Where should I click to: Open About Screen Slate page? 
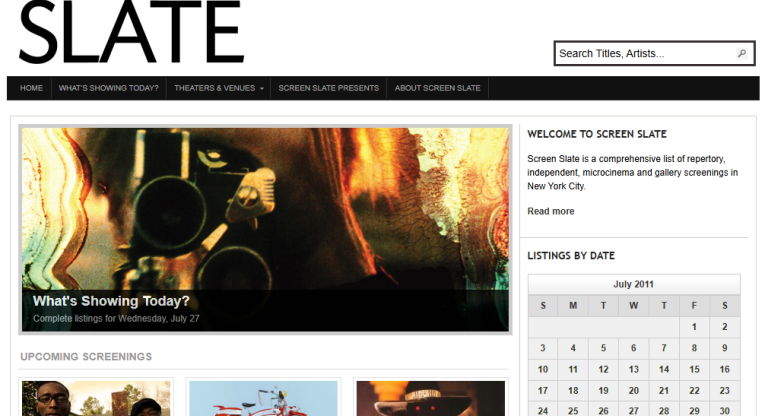point(438,88)
